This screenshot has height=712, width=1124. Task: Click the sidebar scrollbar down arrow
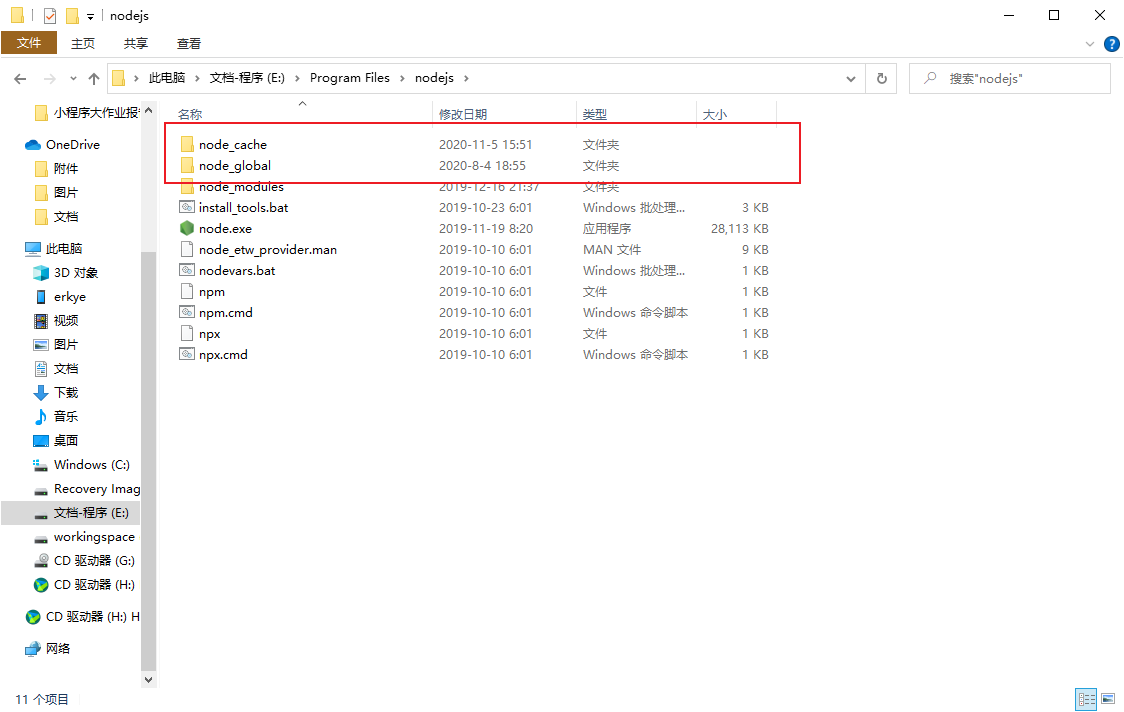point(148,680)
